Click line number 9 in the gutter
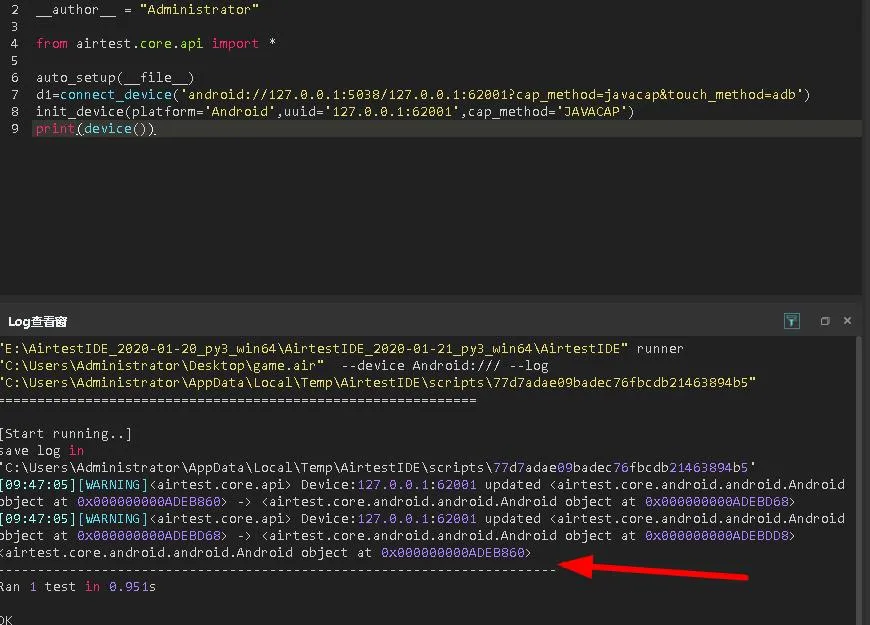Image resolution: width=870 pixels, height=625 pixels. 15,129
